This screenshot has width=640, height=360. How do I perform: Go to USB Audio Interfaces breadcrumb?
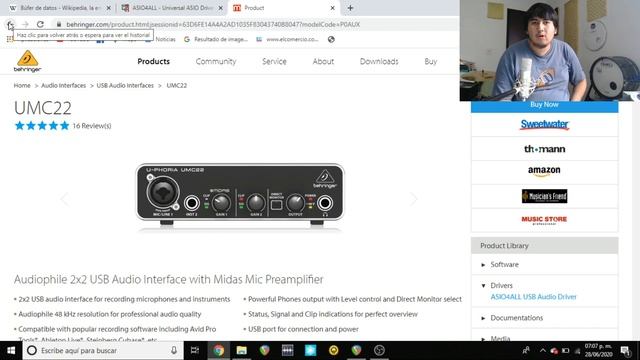125,85
